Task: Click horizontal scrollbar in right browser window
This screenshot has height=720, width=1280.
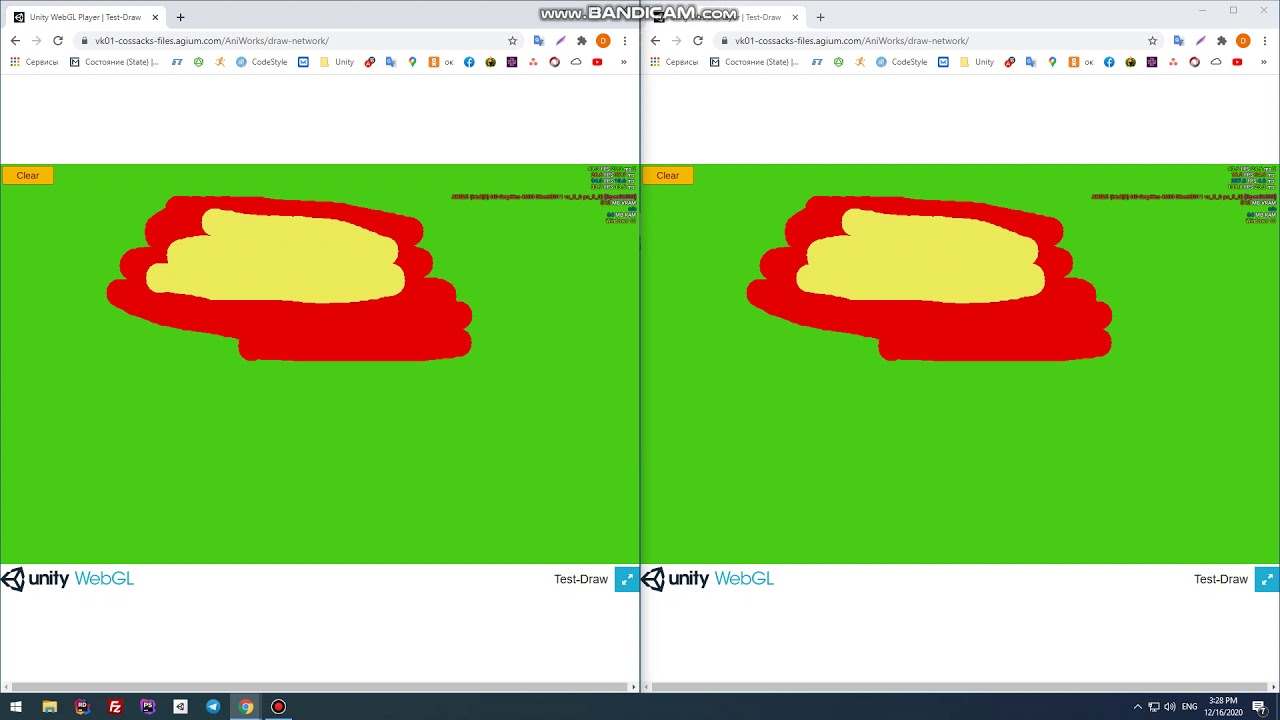Action: 959,687
